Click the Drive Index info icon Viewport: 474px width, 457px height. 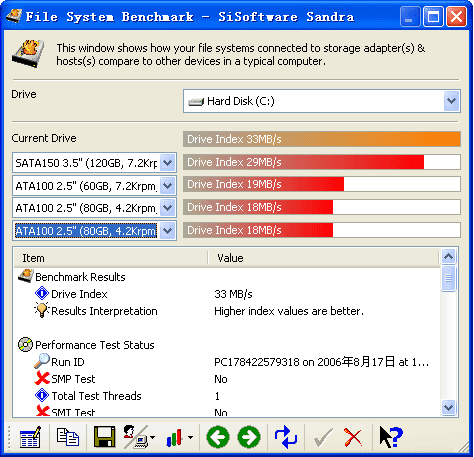[x=42, y=293]
